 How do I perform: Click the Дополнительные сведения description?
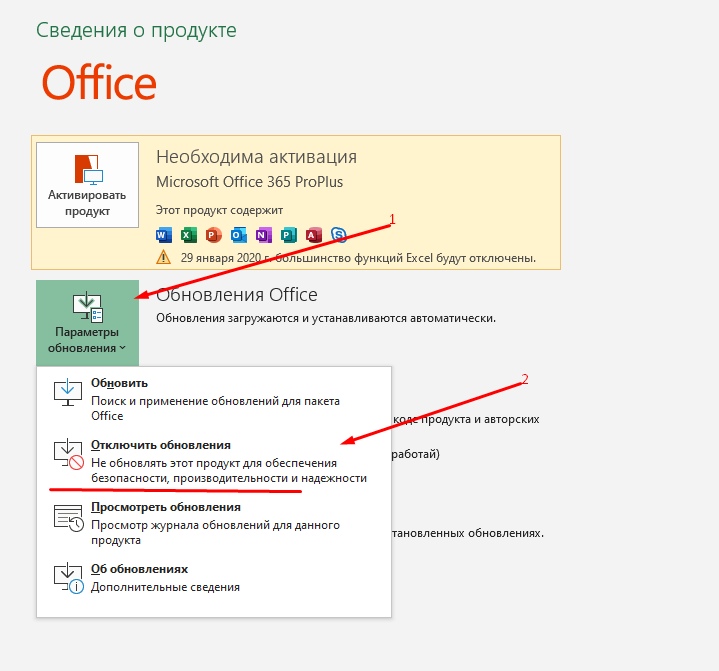(165, 587)
